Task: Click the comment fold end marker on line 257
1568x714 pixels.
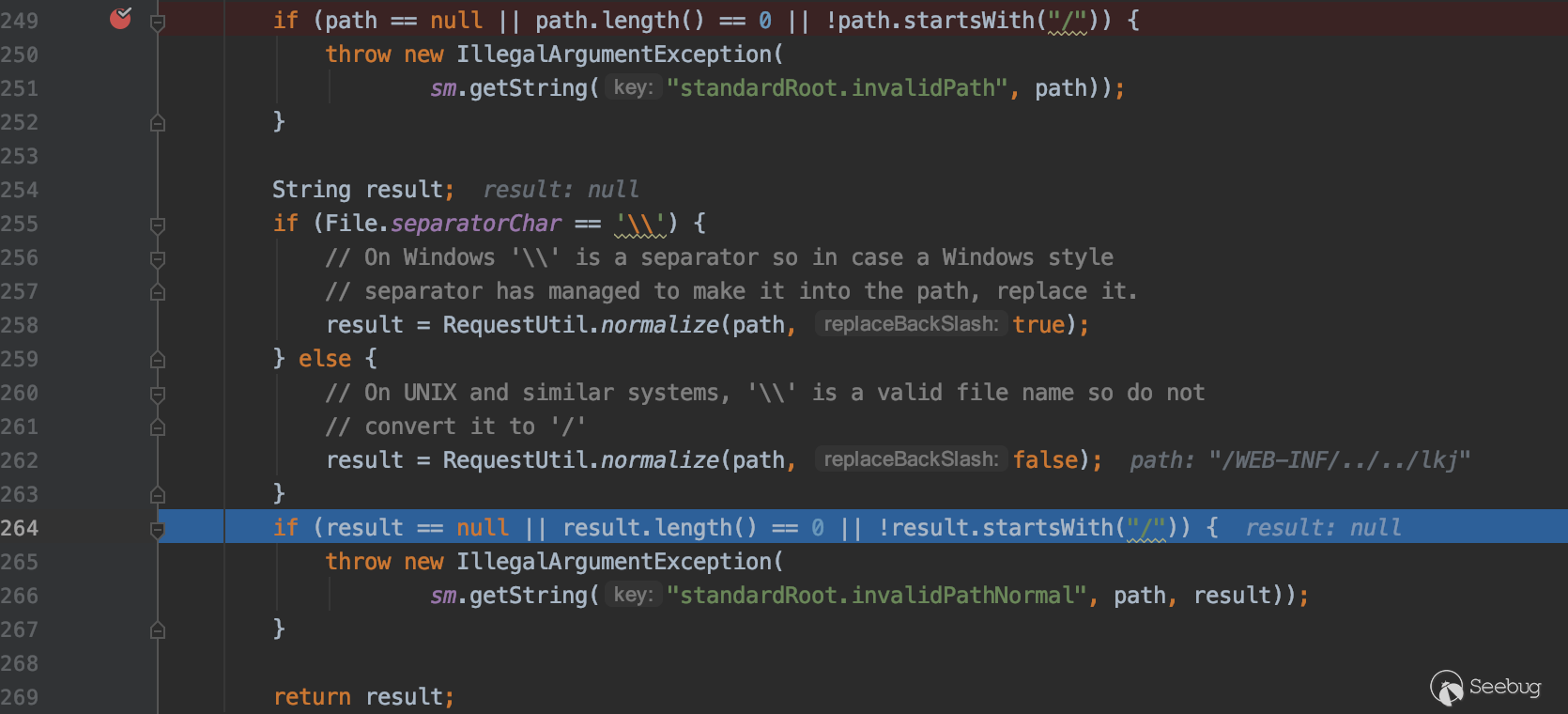Action: tap(158, 291)
